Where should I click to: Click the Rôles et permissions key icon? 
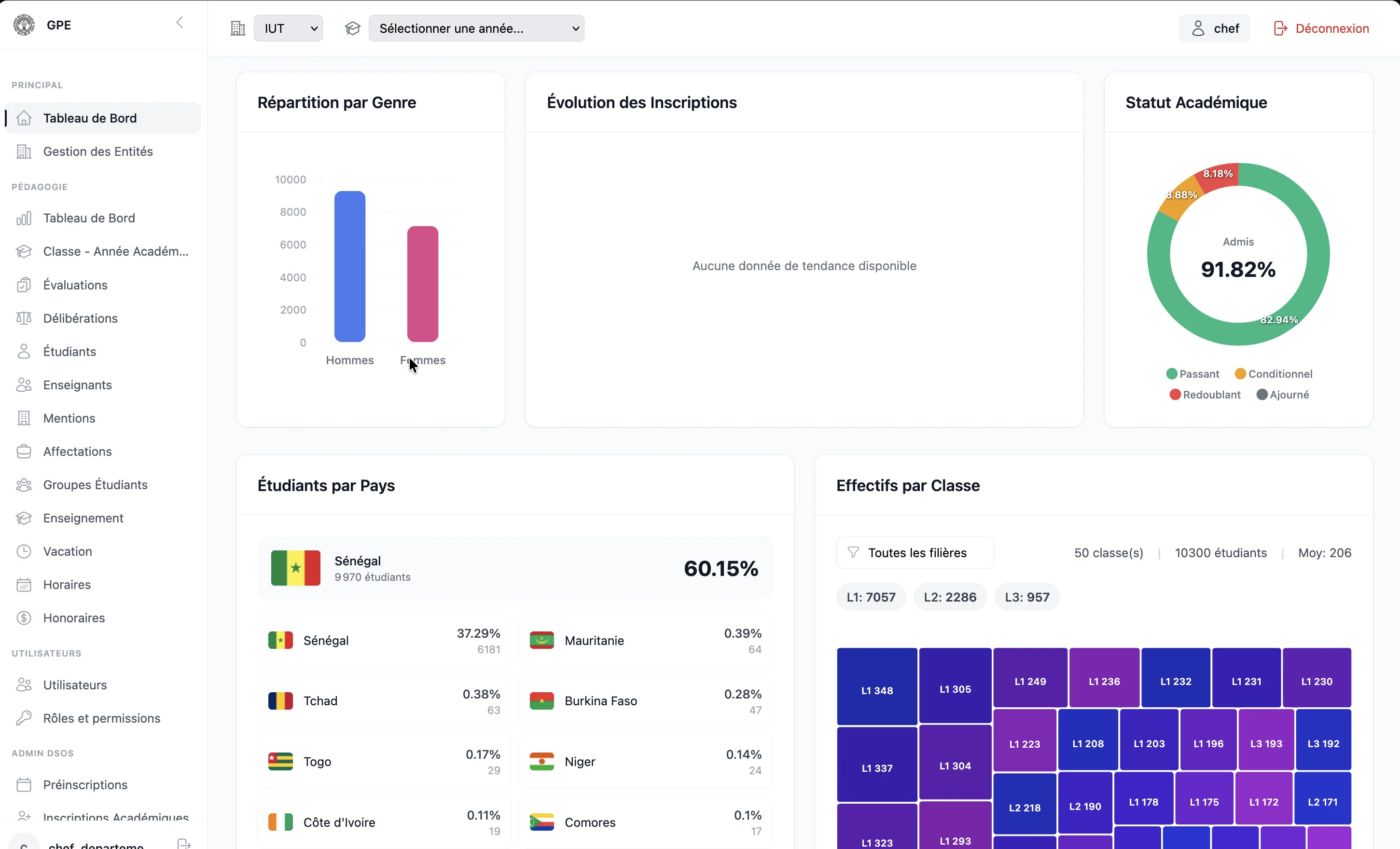point(24,718)
